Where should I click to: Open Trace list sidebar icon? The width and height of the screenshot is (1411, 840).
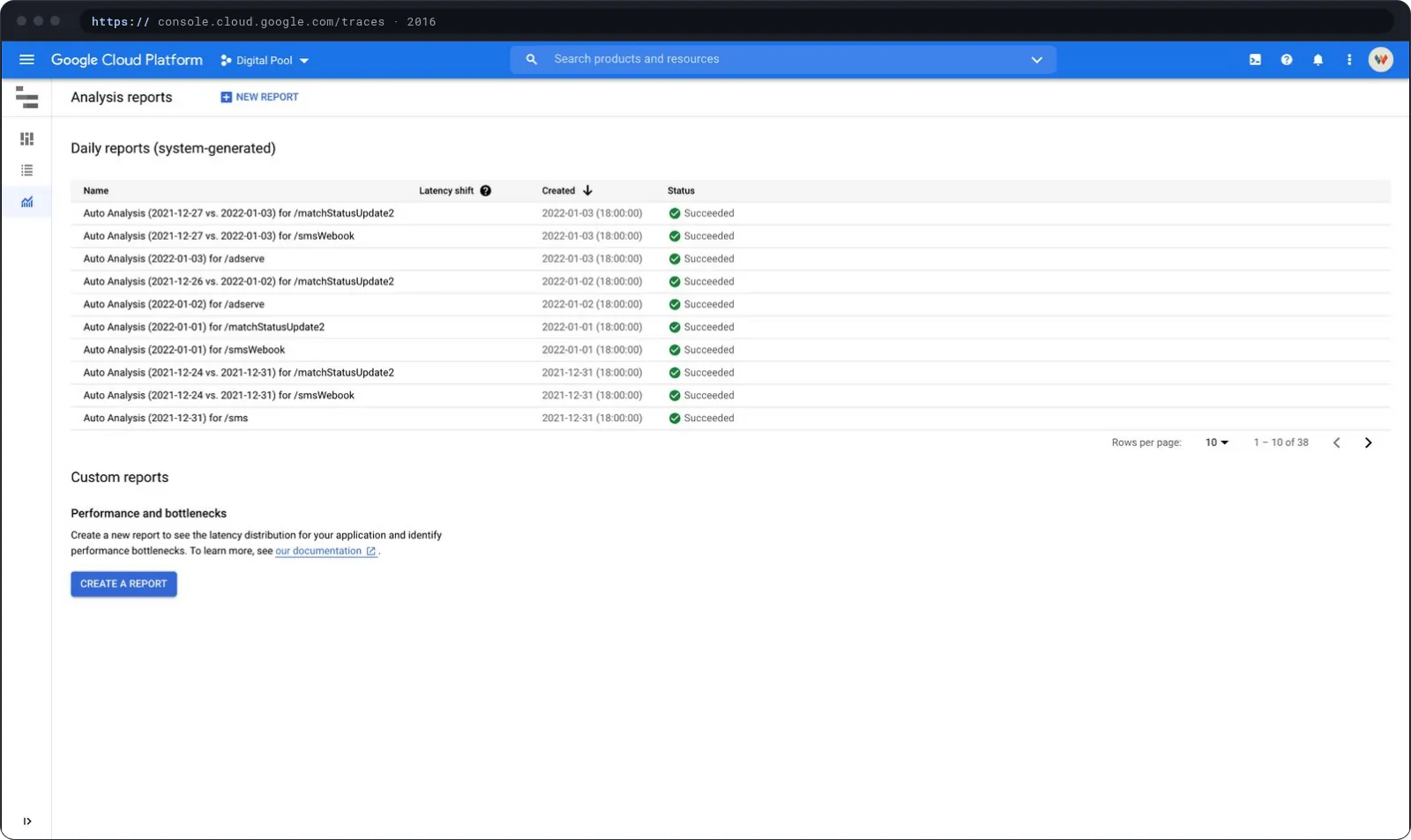pyautogui.click(x=27, y=170)
